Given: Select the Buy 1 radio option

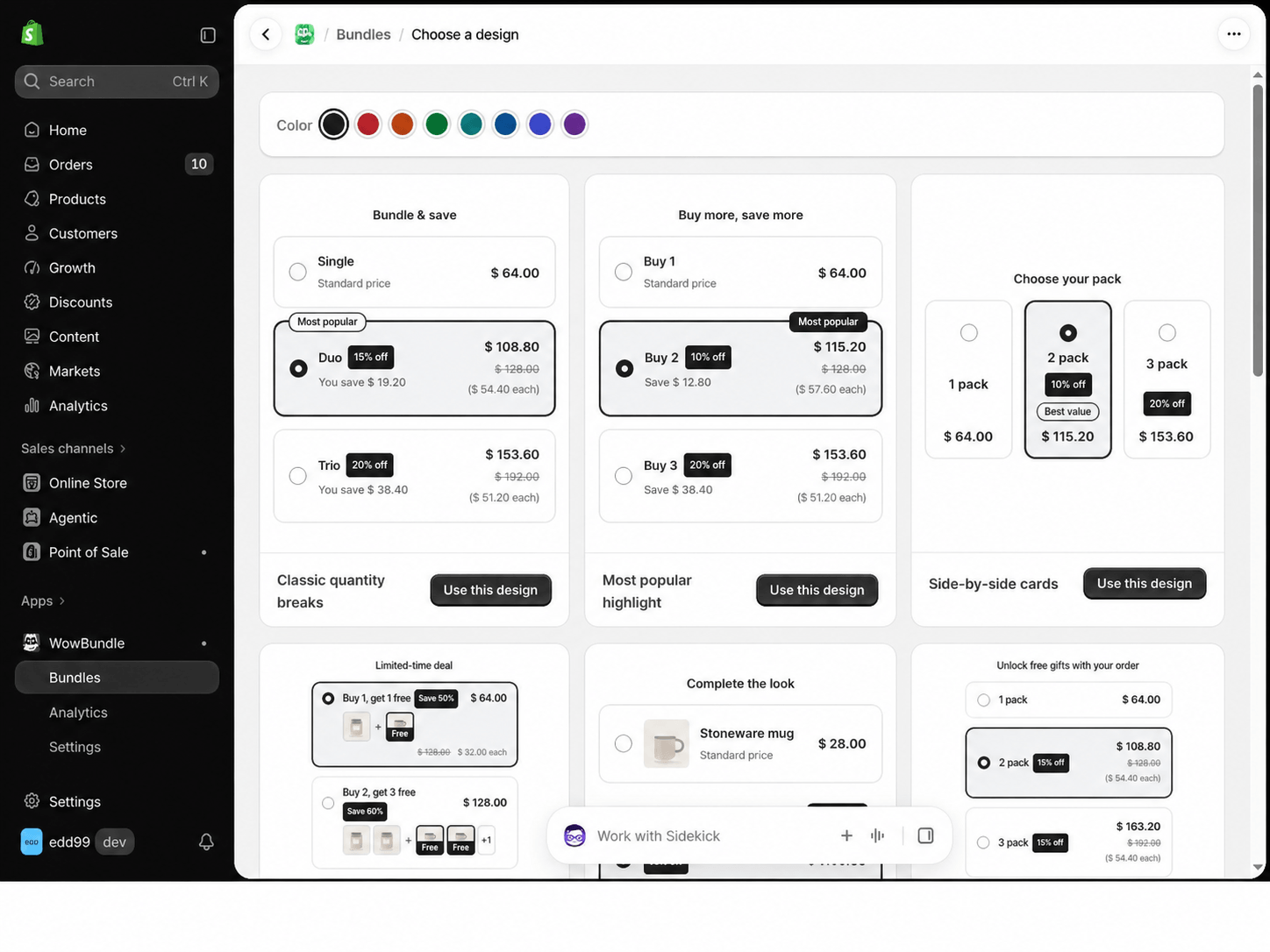Looking at the screenshot, I should pyautogui.click(x=624, y=272).
